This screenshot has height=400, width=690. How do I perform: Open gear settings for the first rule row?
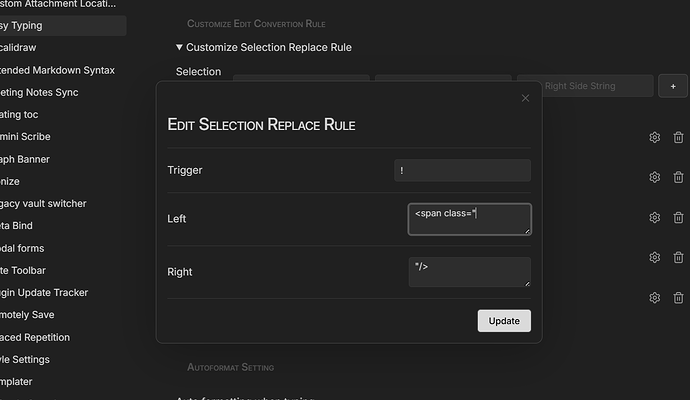(654, 137)
